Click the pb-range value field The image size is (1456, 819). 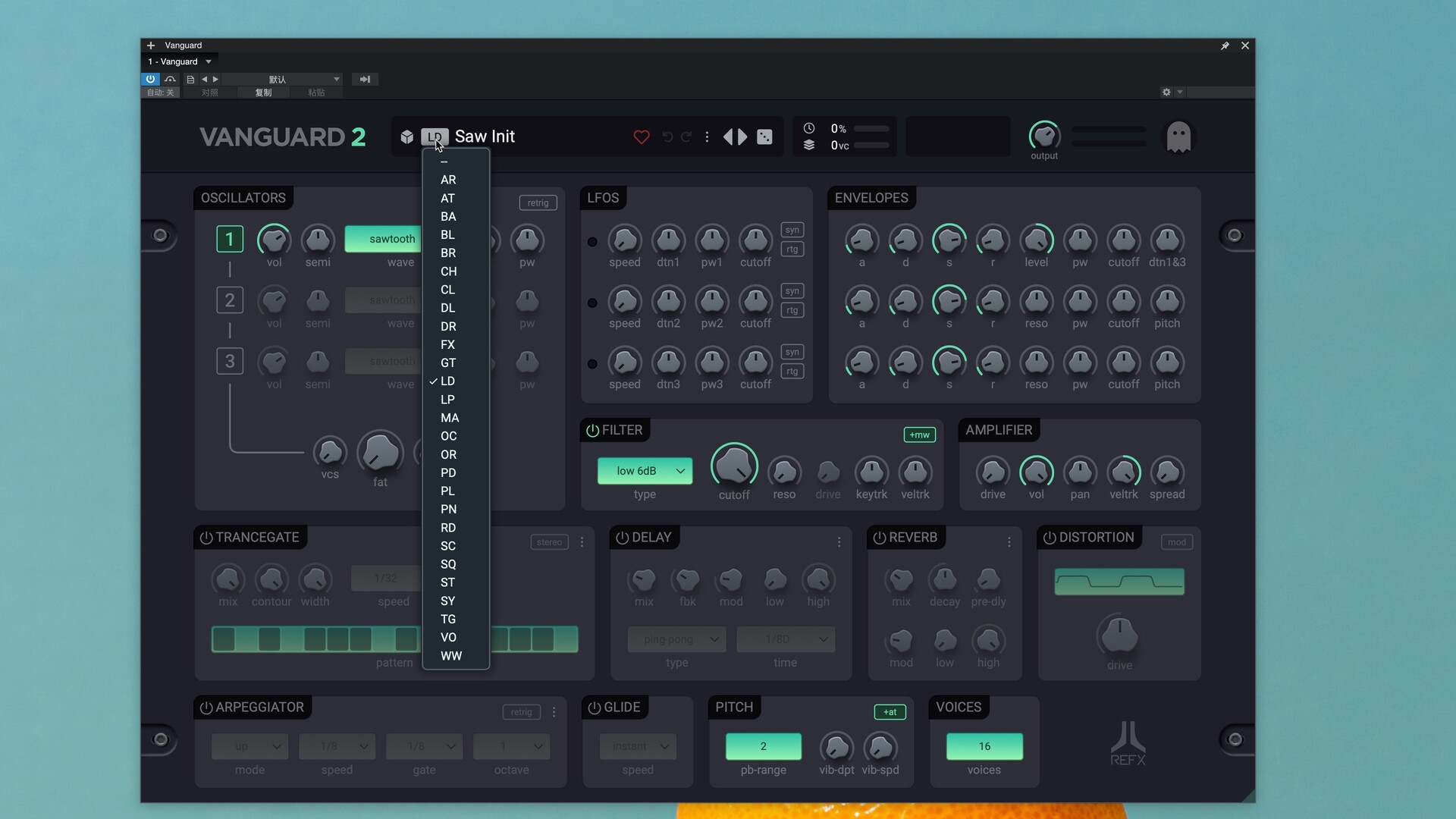763,746
